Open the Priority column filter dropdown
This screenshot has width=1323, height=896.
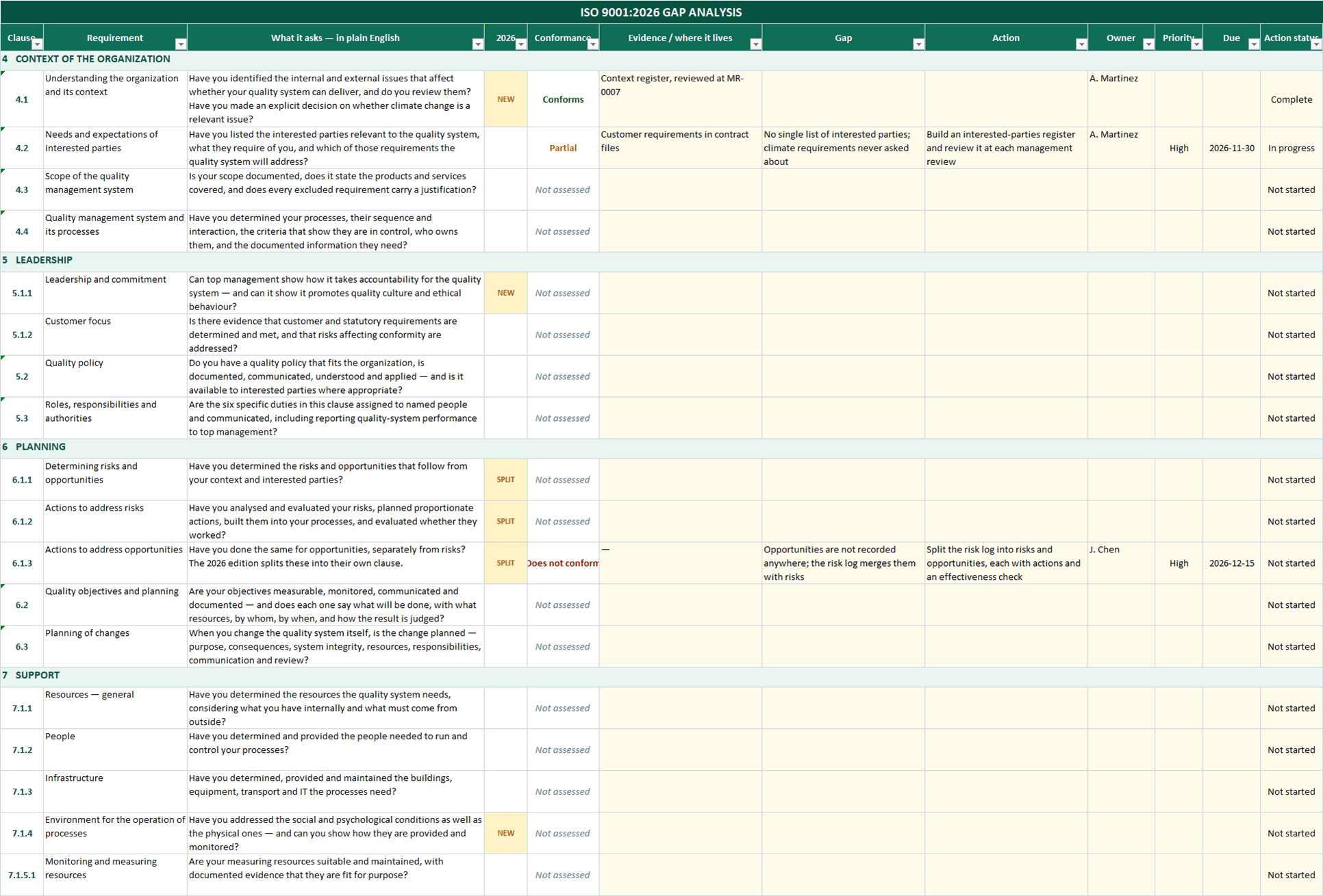click(x=1196, y=44)
